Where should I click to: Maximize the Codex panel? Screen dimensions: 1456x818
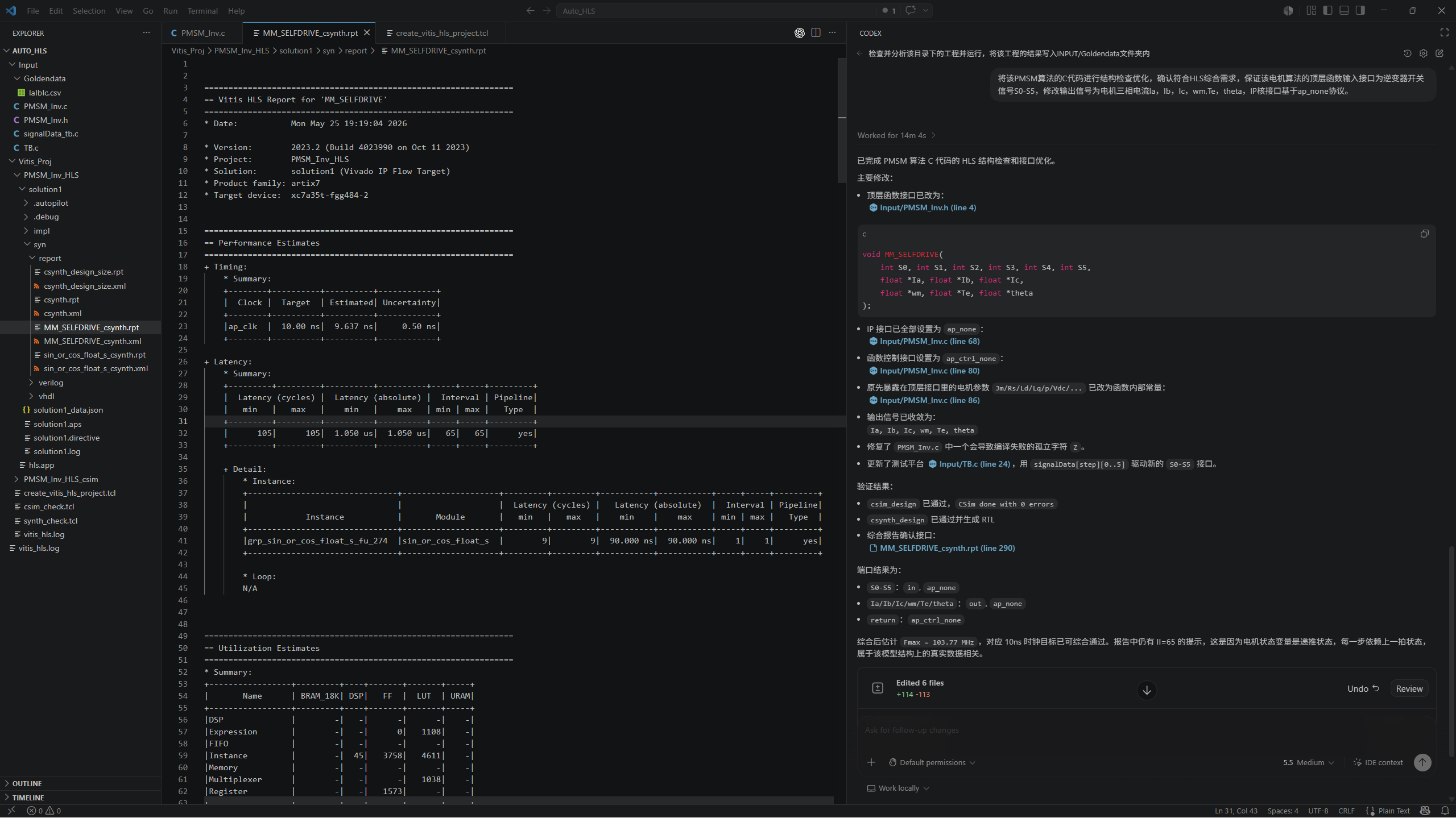pos(1444,33)
